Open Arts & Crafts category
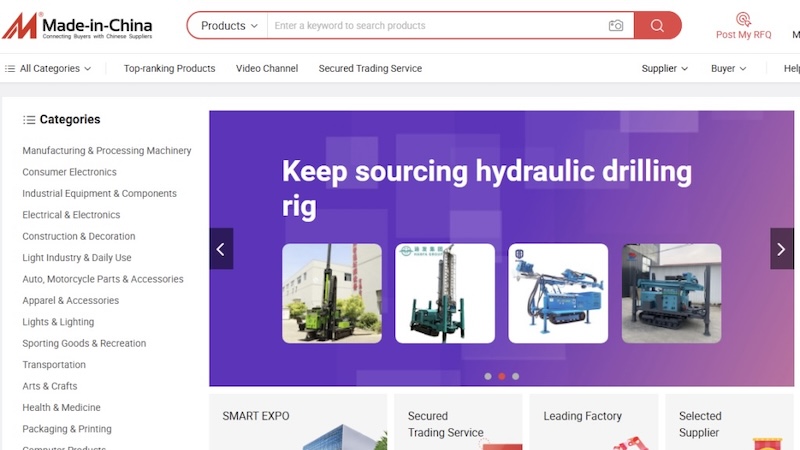800x450 pixels. (x=49, y=386)
